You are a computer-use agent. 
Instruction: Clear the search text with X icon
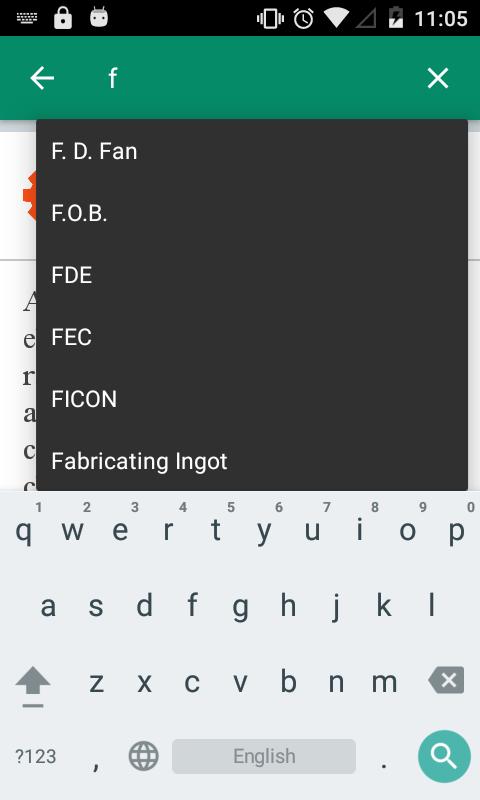(438, 78)
